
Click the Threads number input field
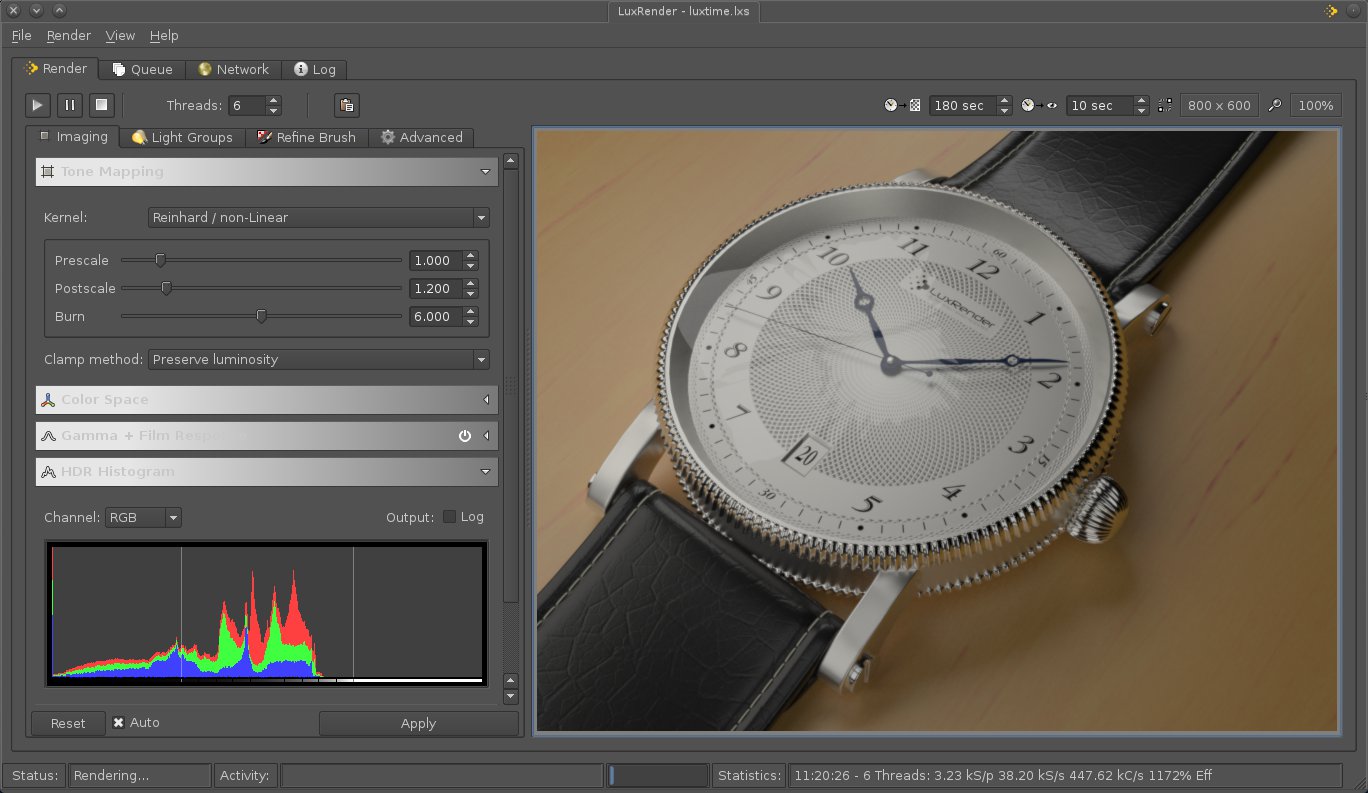(x=246, y=105)
